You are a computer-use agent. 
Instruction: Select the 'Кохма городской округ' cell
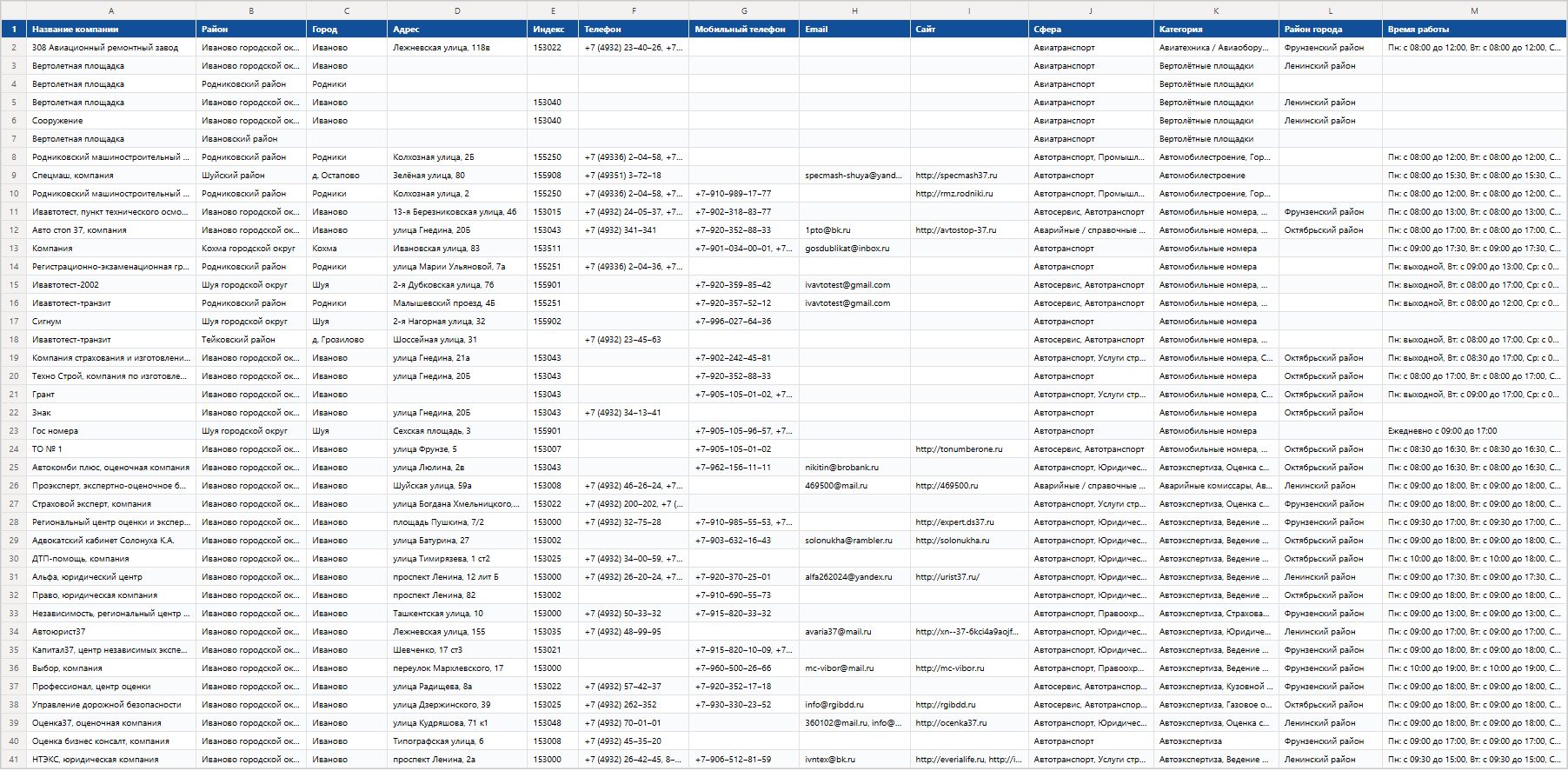pyautogui.click(x=251, y=249)
